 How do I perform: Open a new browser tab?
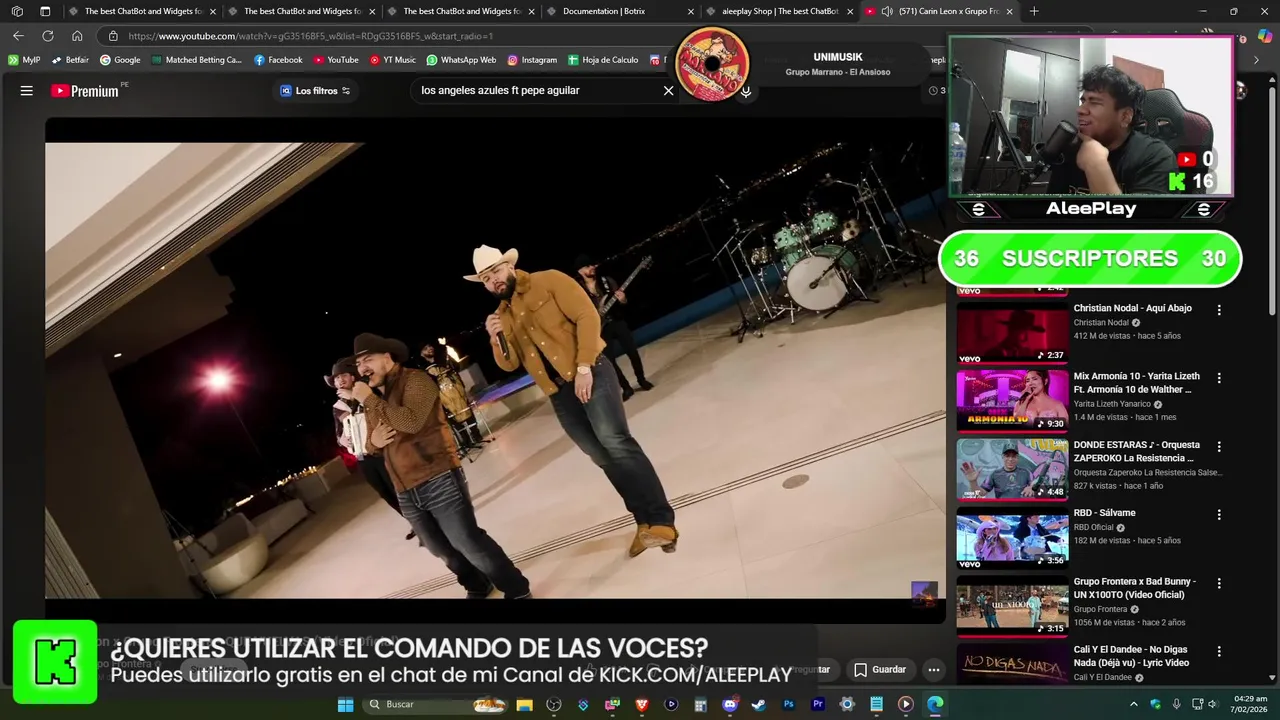coord(1034,11)
